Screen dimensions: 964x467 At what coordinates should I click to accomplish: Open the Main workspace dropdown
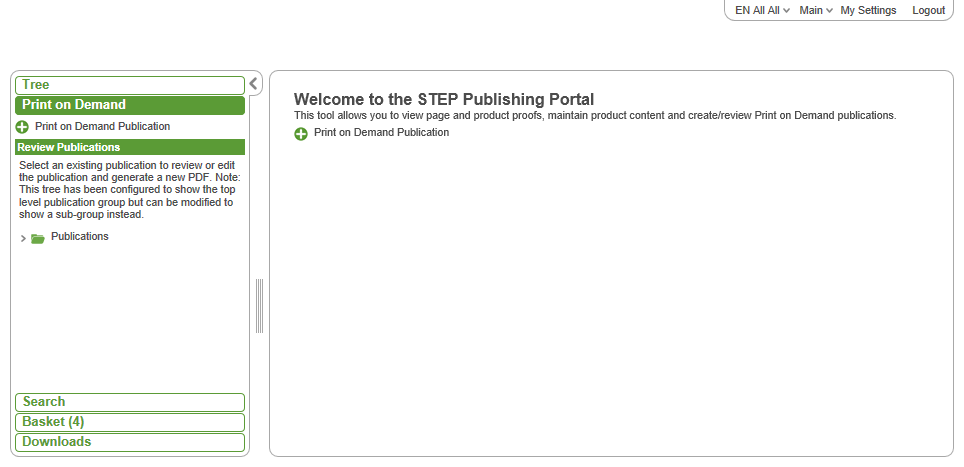tap(816, 10)
